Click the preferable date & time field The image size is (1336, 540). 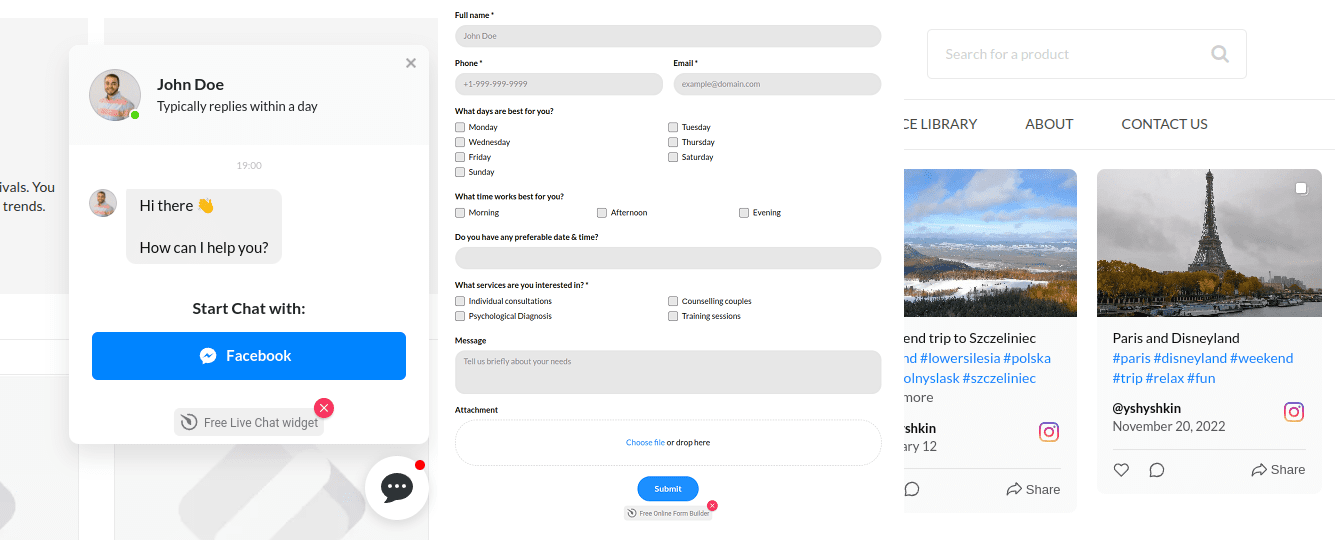pyautogui.click(x=668, y=258)
